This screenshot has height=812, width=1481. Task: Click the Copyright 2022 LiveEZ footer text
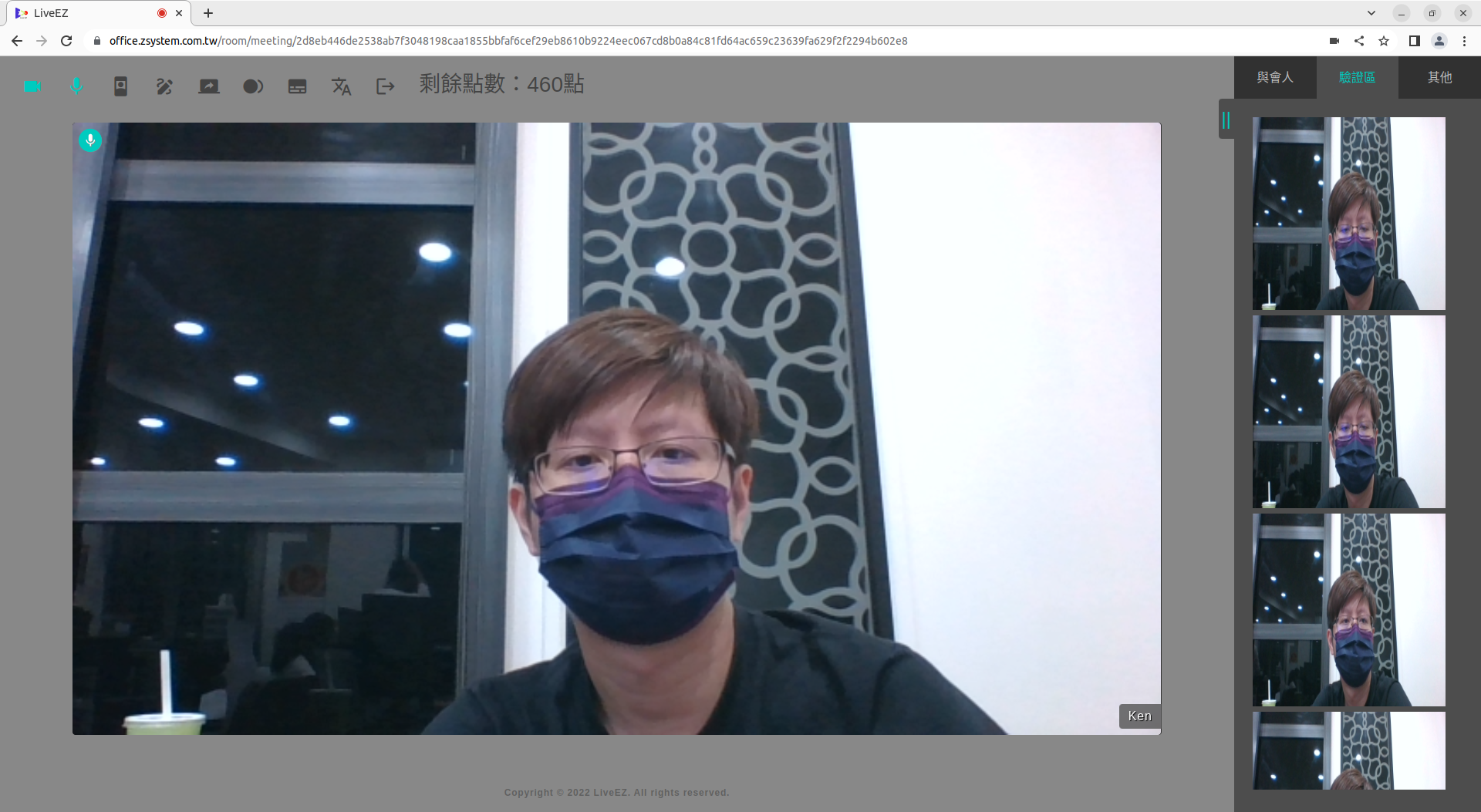click(x=616, y=793)
